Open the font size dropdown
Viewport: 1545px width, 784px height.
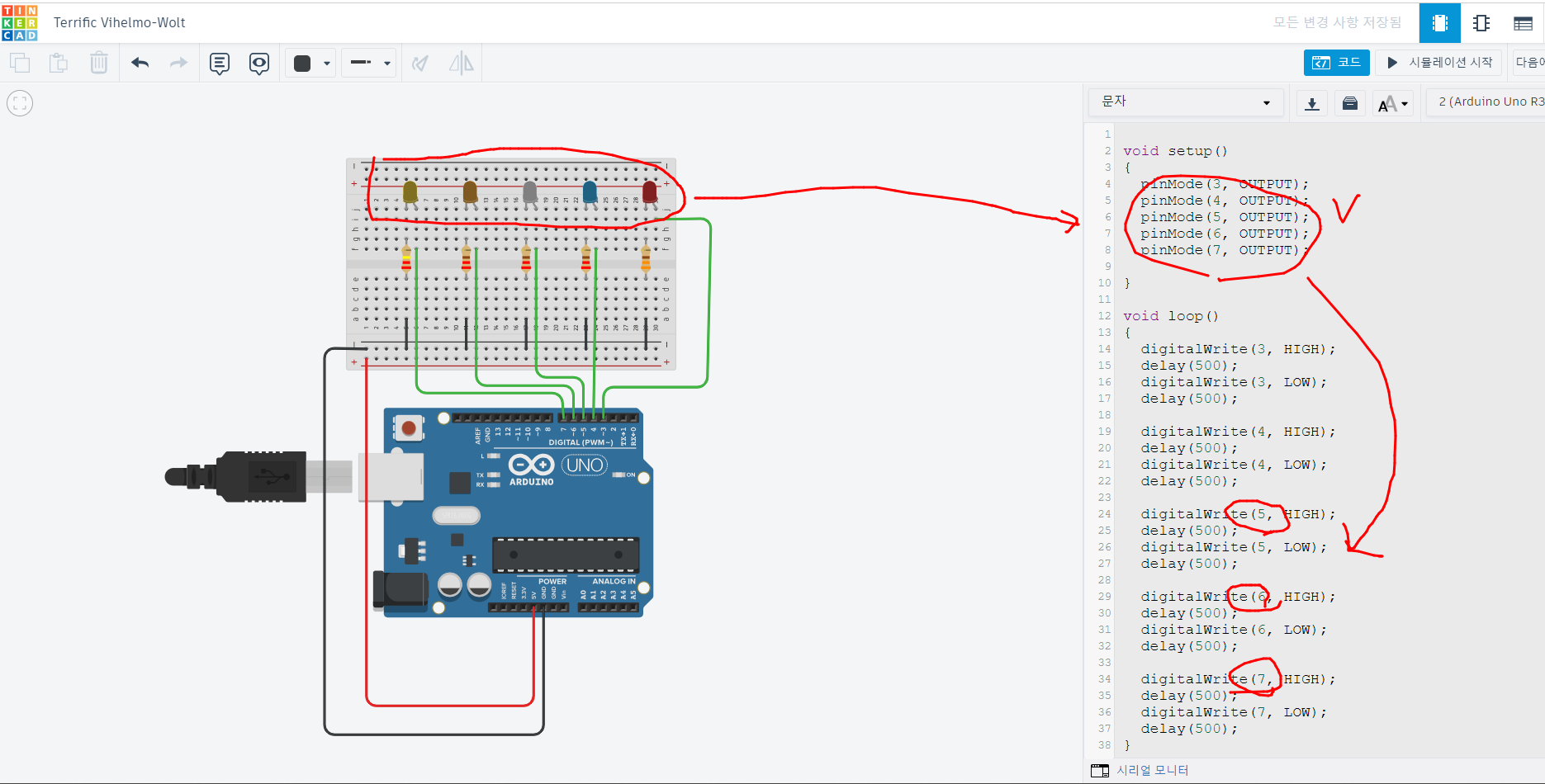coord(1393,103)
